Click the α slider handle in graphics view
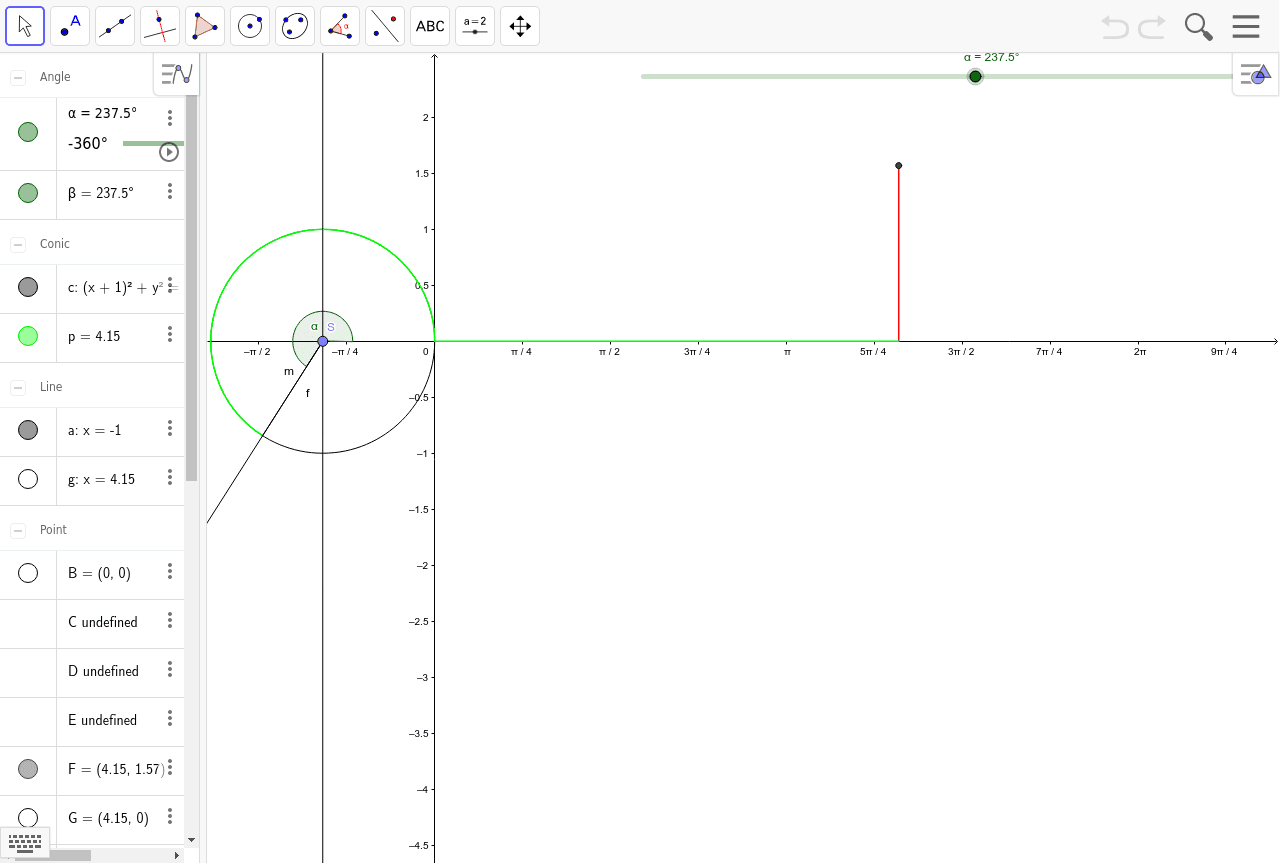This screenshot has height=865, width=1280. (x=975, y=77)
